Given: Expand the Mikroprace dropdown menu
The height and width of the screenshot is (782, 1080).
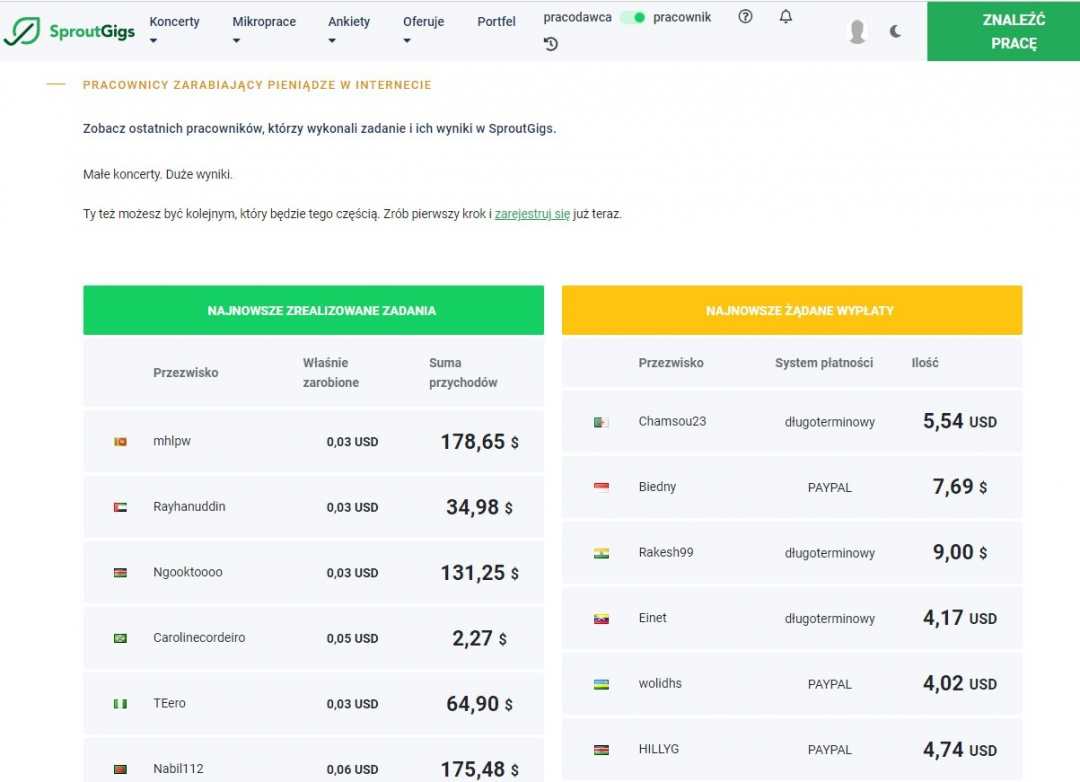Looking at the screenshot, I should point(263,30).
